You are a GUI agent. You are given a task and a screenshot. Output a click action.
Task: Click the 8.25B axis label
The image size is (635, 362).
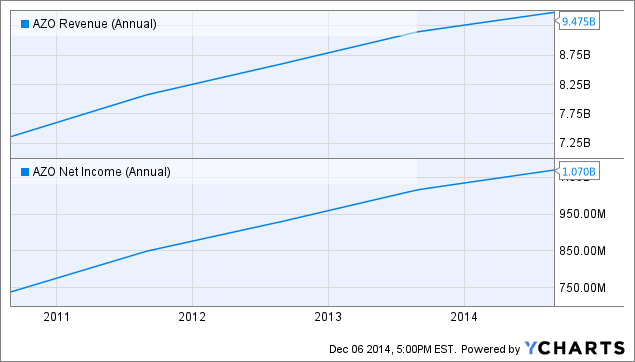pyautogui.click(x=575, y=85)
